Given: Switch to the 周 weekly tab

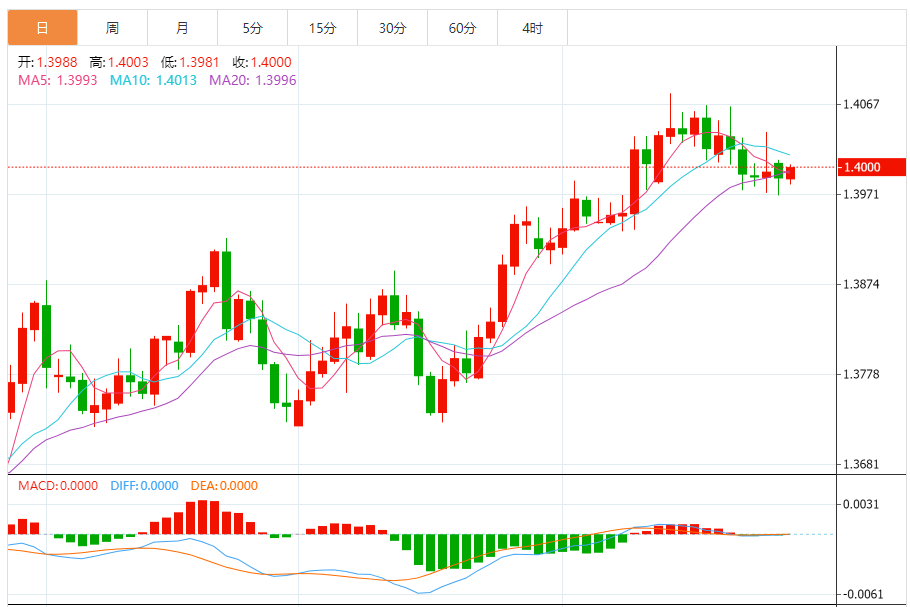Looking at the screenshot, I should pyautogui.click(x=112, y=28).
